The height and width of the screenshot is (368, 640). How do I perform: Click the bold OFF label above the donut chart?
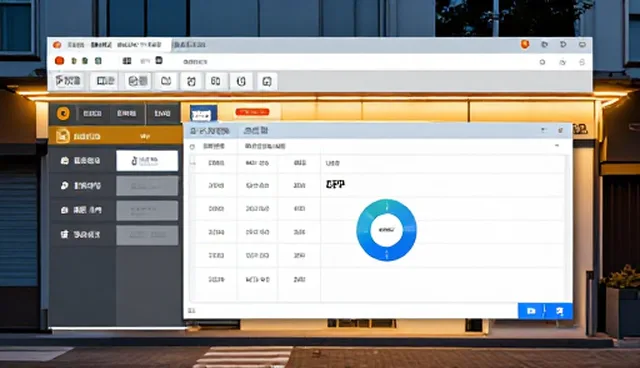click(x=336, y=185)
